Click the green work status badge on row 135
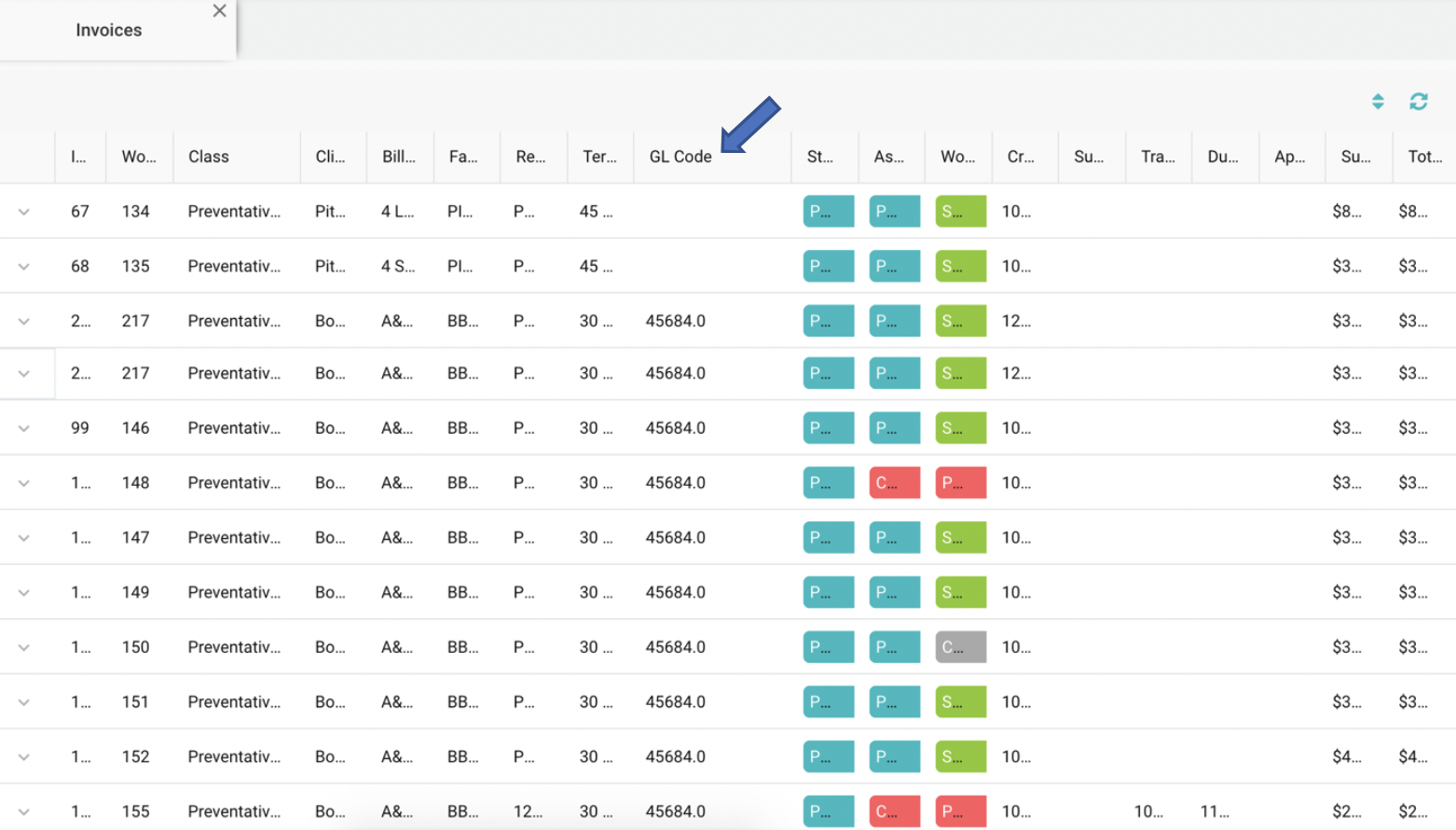Viewport: 1456px width, 830px height. (960, 266)
